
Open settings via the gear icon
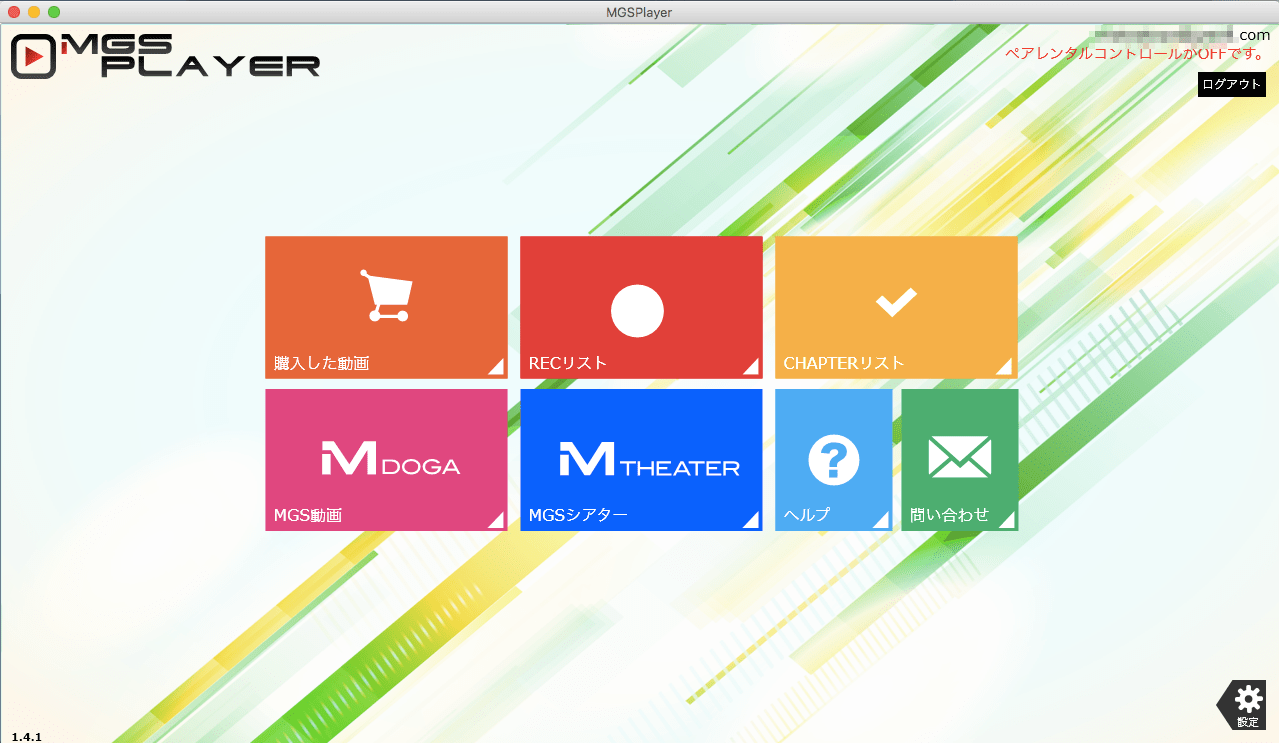(1248, 704)
